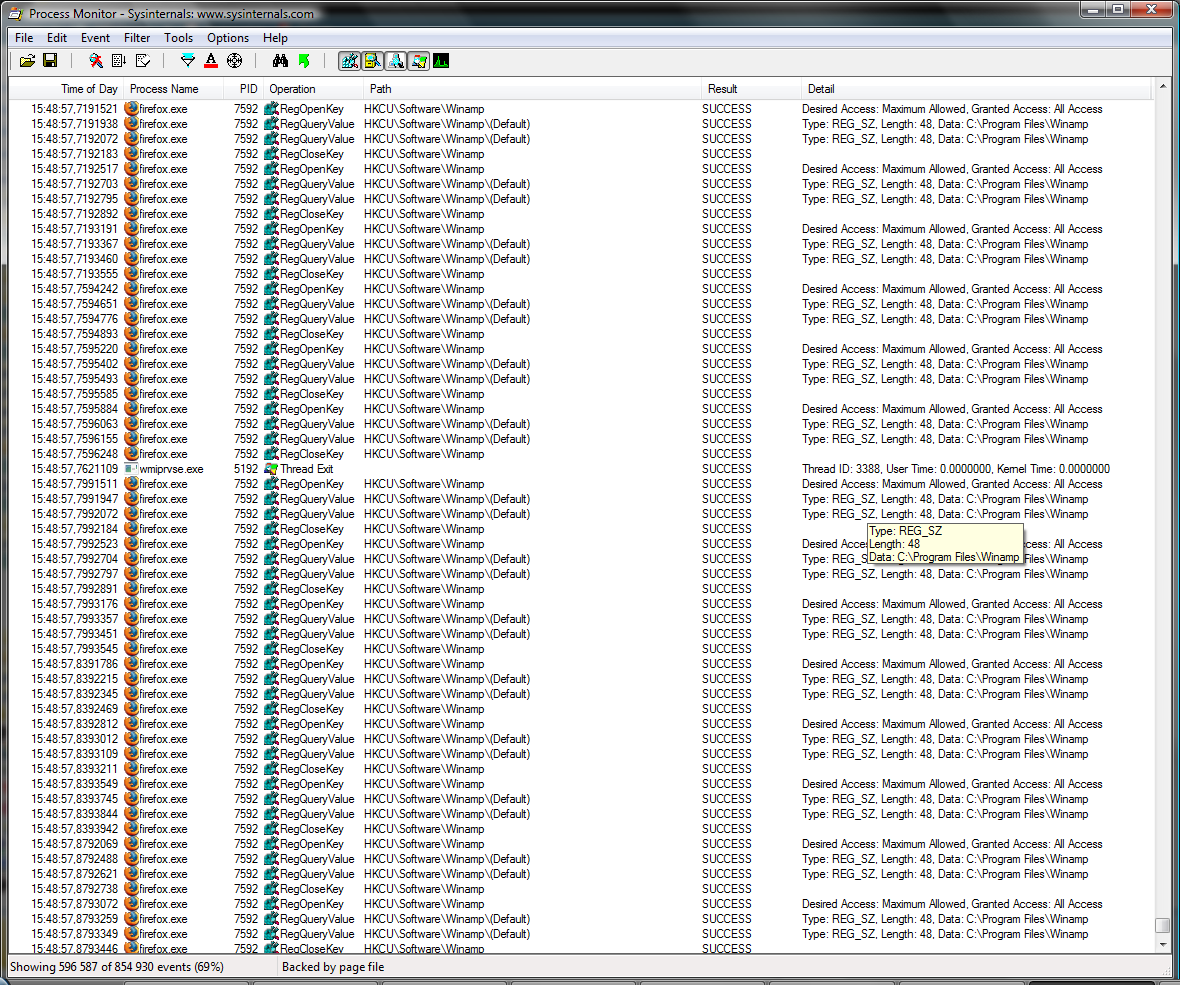Sort by the Operation column header
This screenshot has width=1180, height=985.
(313, 89)
